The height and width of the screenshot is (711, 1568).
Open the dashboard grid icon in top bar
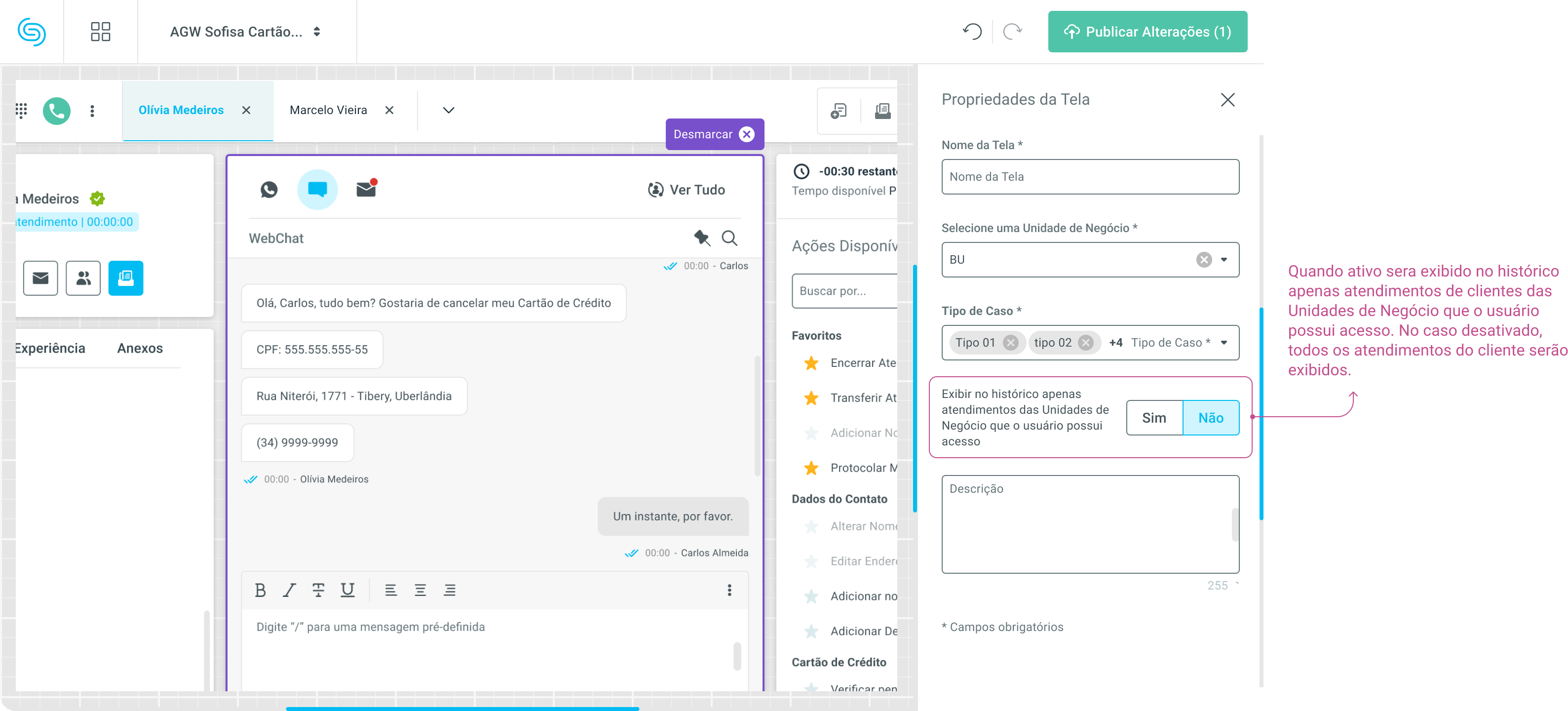pos(100,32)
